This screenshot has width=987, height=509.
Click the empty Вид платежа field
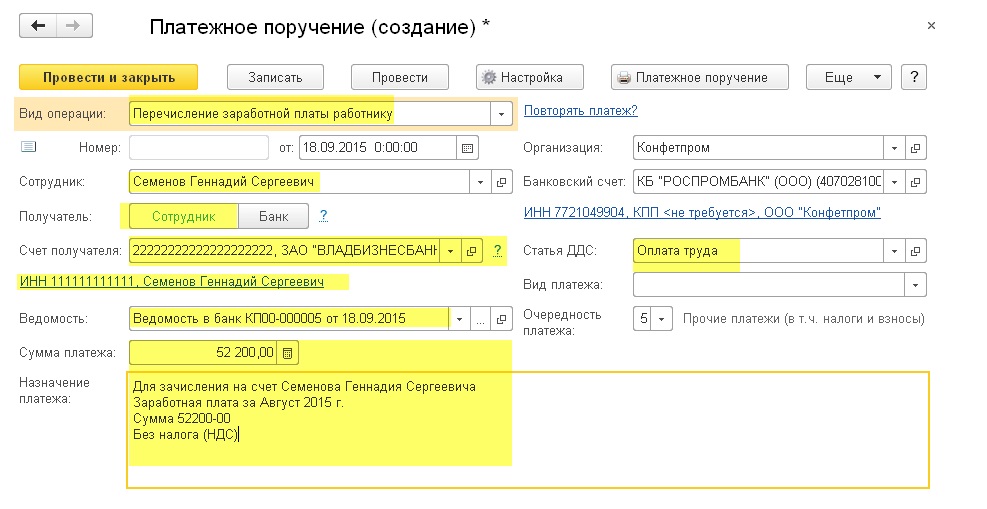[x=769, y=285]
